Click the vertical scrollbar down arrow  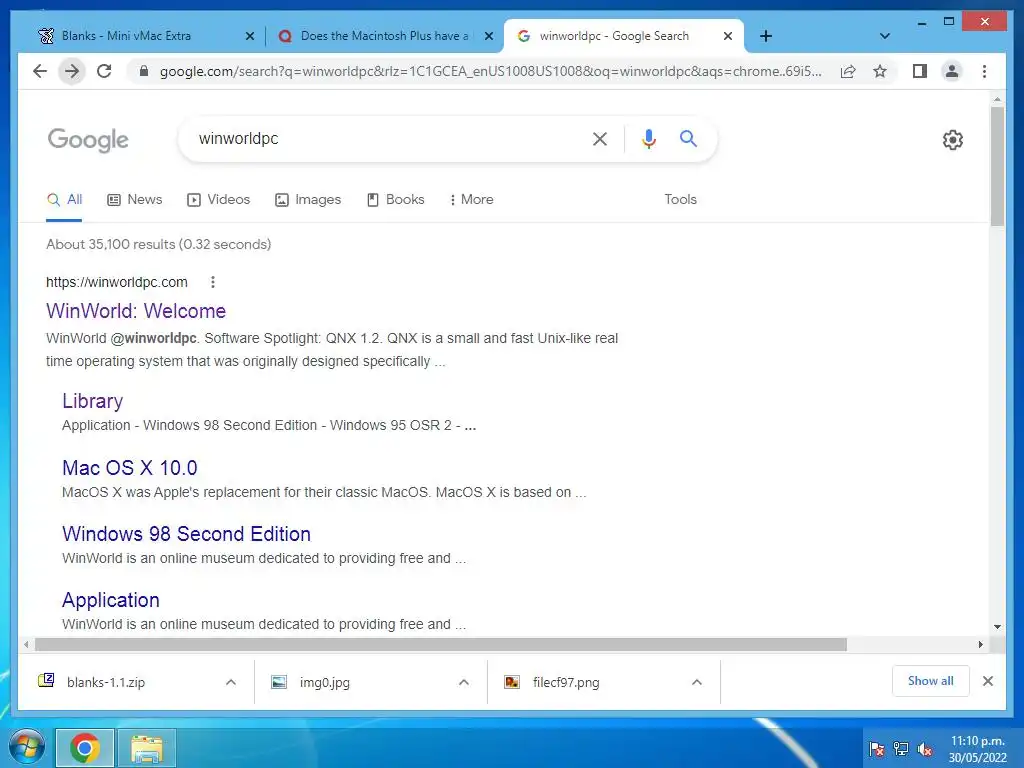997,627
